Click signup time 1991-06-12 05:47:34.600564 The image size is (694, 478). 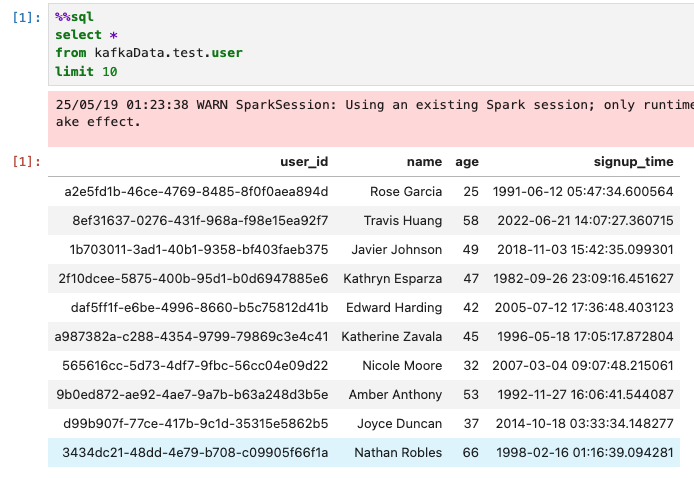tap(583, 191)
